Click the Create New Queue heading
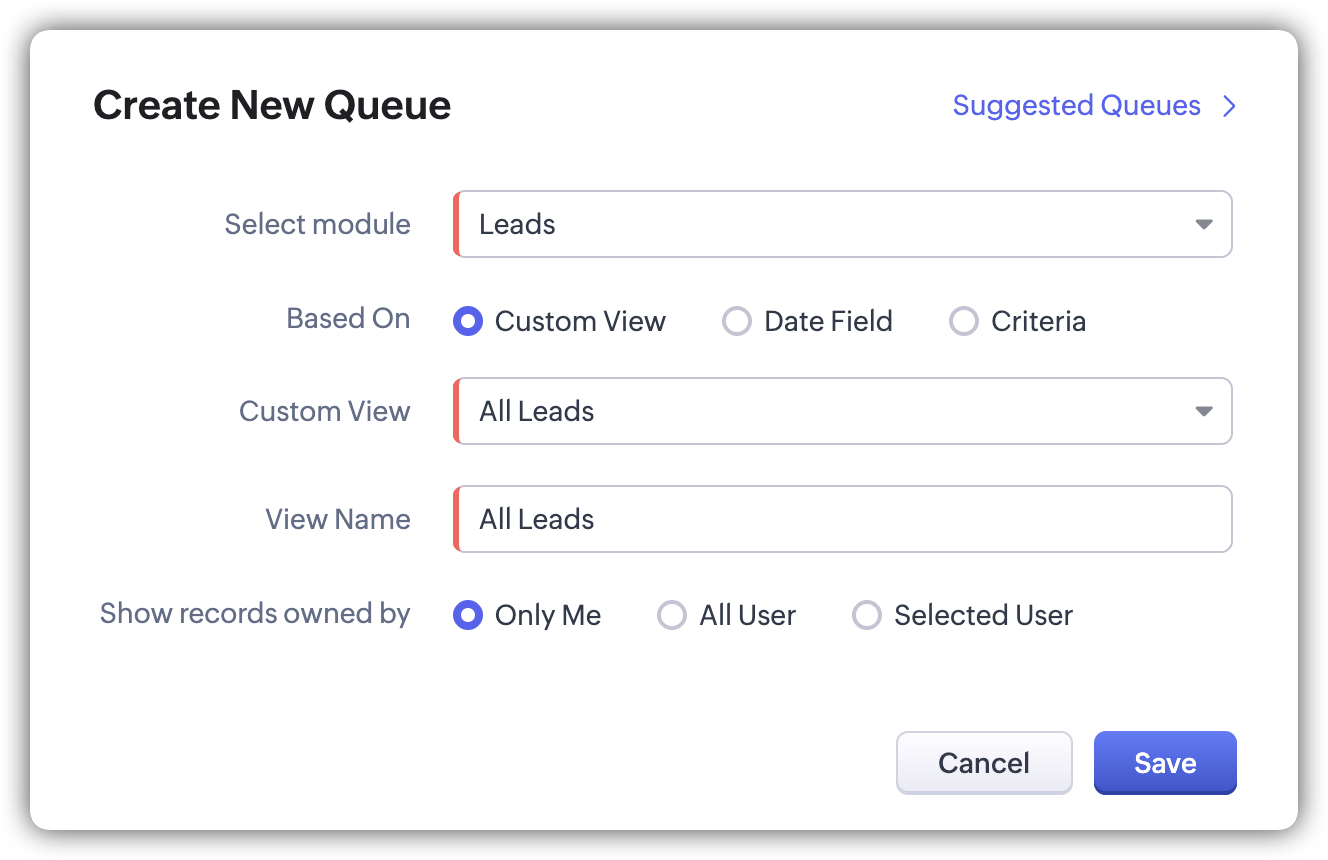The image size is (1328, 860). point(272,106)
